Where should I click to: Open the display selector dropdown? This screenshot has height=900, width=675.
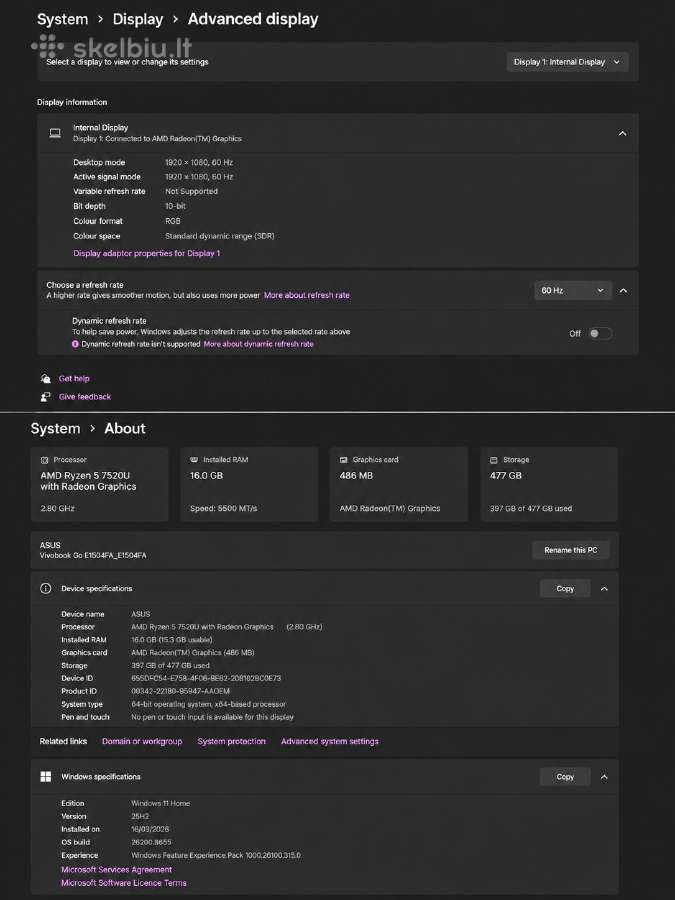click(x=567, y=62)
